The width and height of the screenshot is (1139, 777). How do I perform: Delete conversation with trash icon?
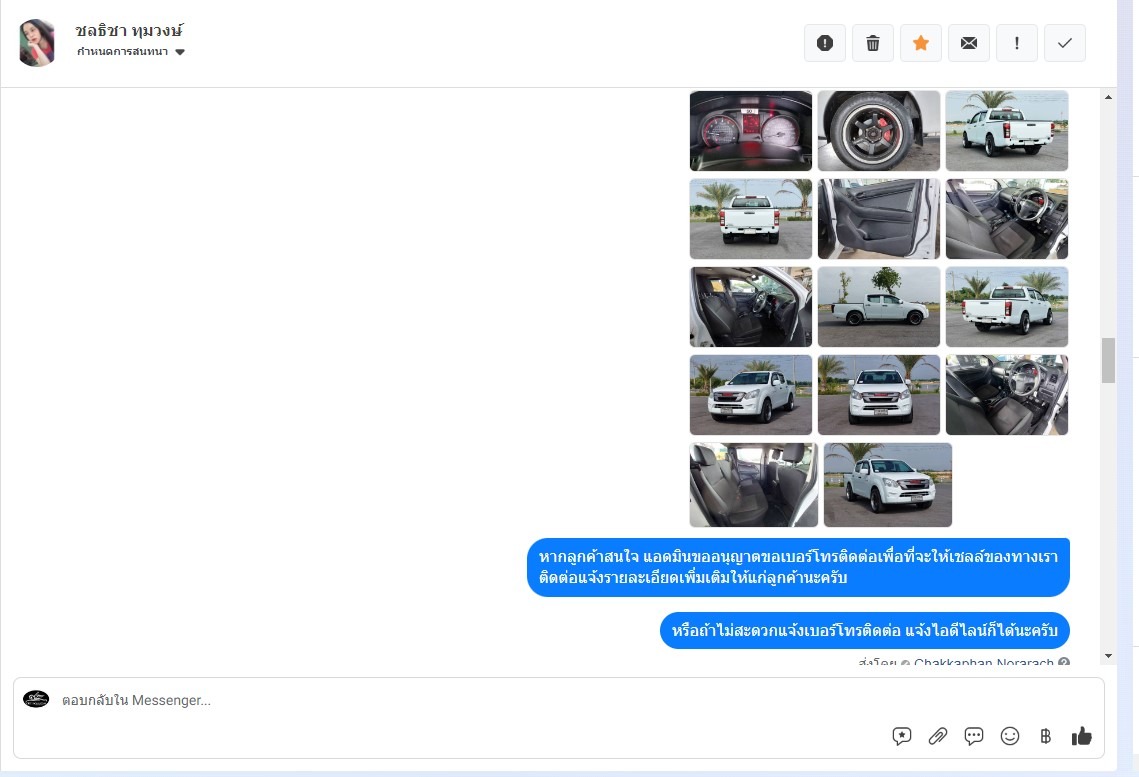[x=872, y=43]
